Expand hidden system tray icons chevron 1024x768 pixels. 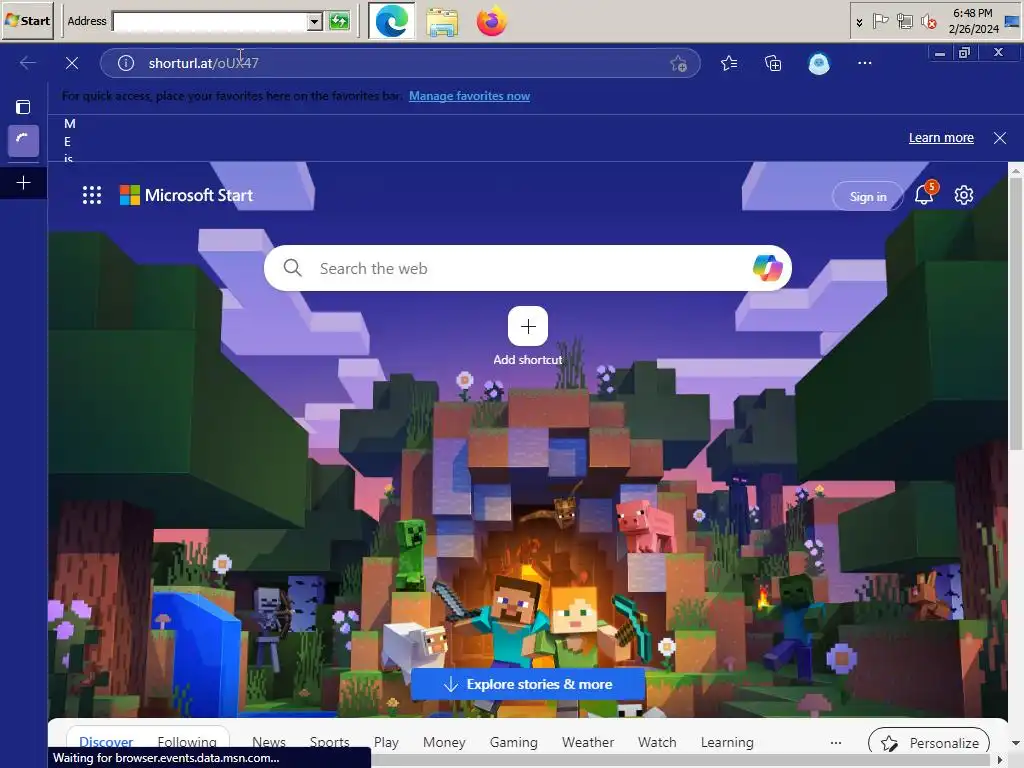click(859, 22)
